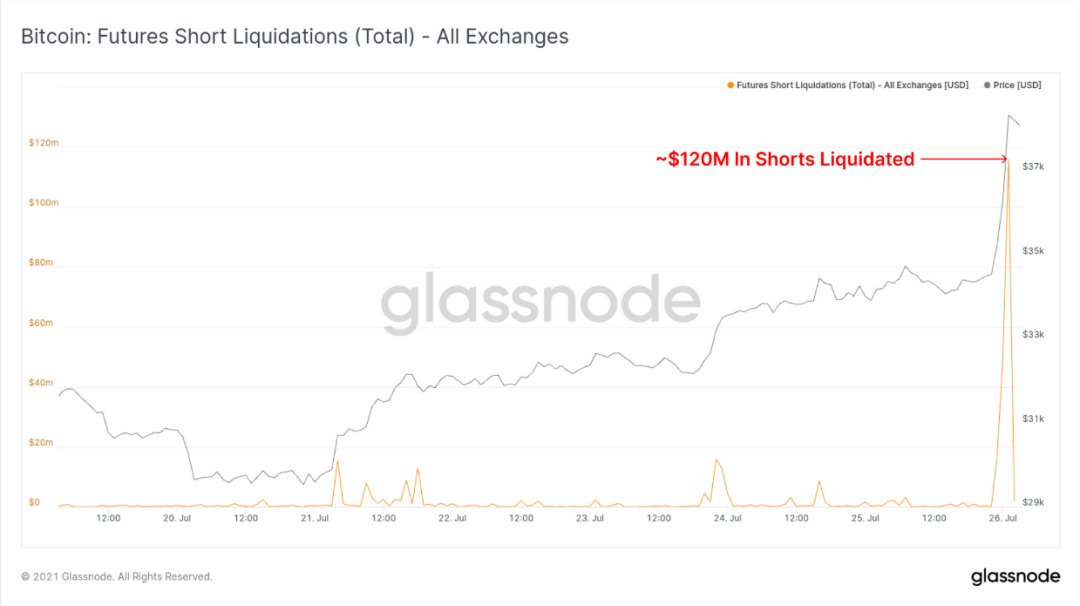Click the orange Futures Short Liquidations legend dot

pyautogui.click(x=731, y=85)
